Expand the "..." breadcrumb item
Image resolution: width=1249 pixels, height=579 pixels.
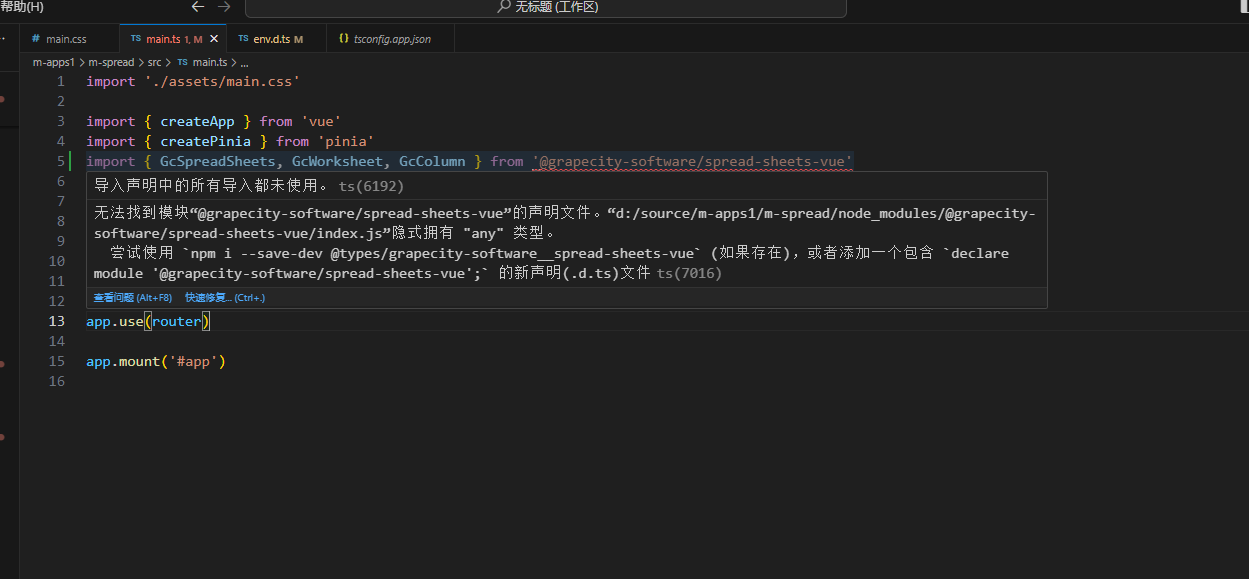(245, 61)
